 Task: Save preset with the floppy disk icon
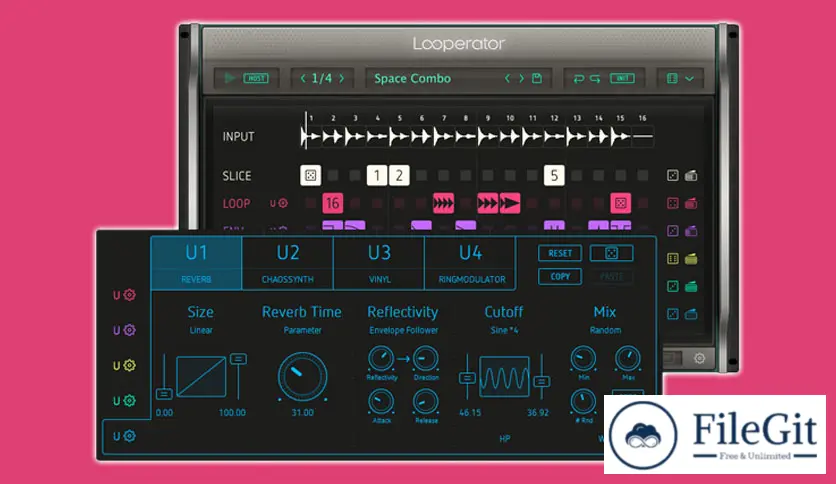(x=537, y=78)
